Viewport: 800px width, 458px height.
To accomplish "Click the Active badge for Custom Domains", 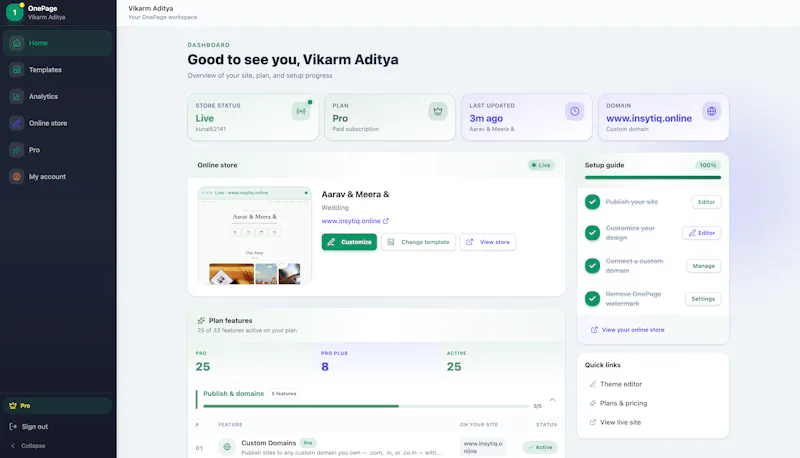I will point(540,447).
